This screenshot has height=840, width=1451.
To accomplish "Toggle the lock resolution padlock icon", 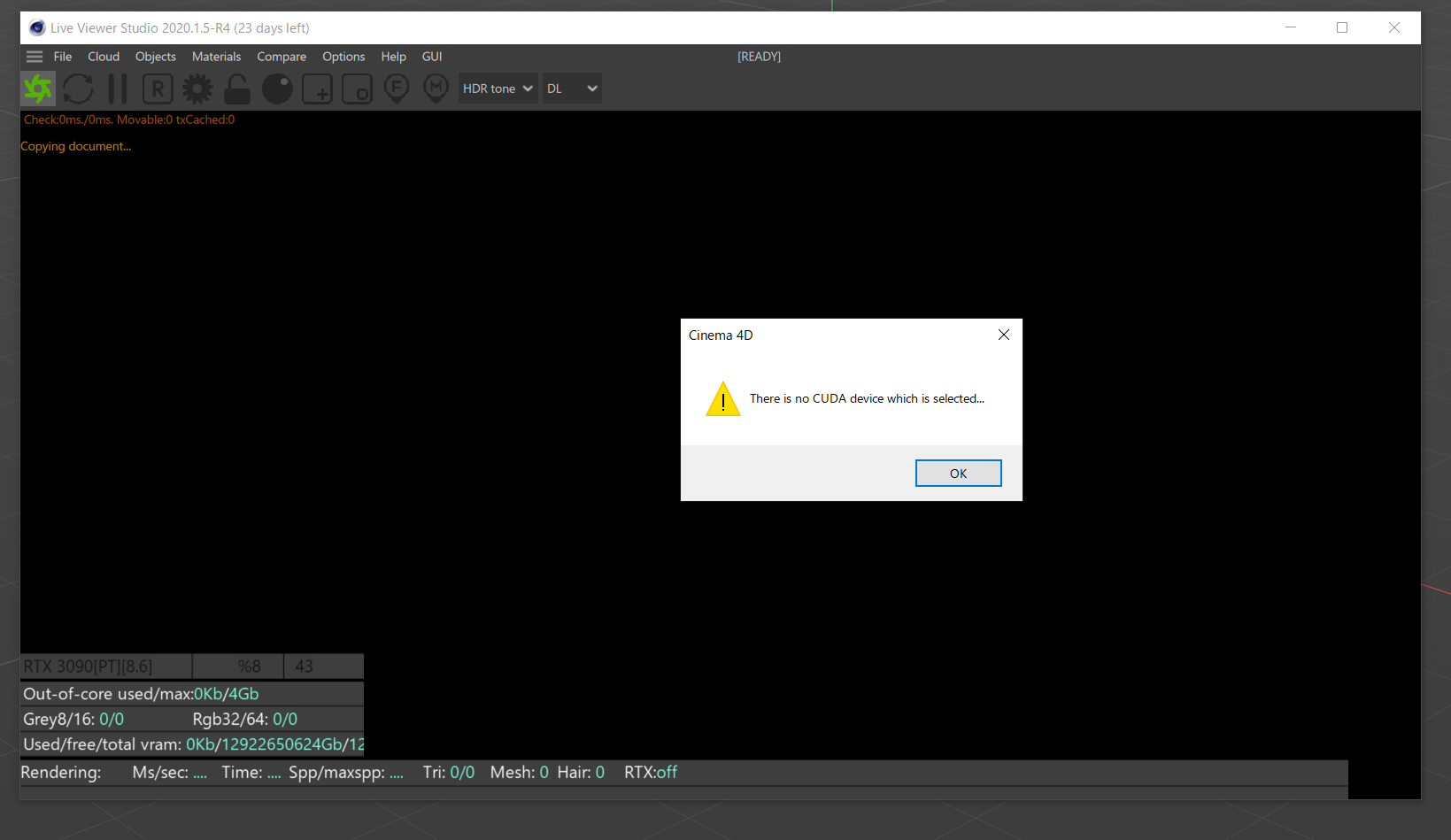I will (x=237, y=89).
